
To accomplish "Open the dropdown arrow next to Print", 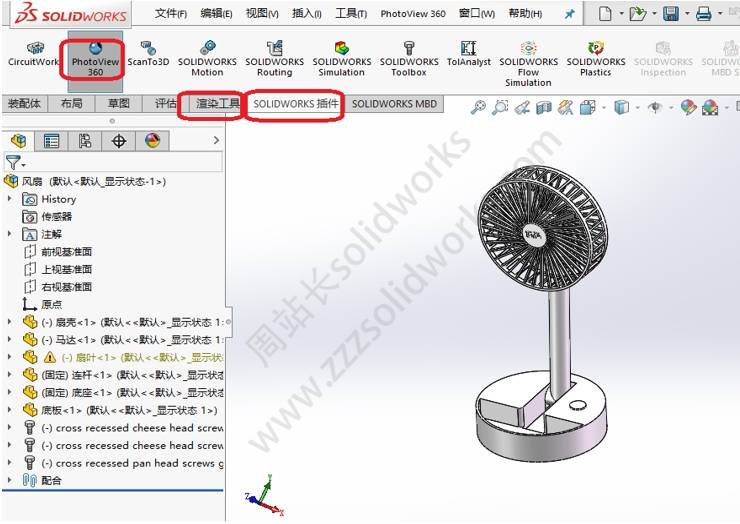I will [x=720, y=13].
